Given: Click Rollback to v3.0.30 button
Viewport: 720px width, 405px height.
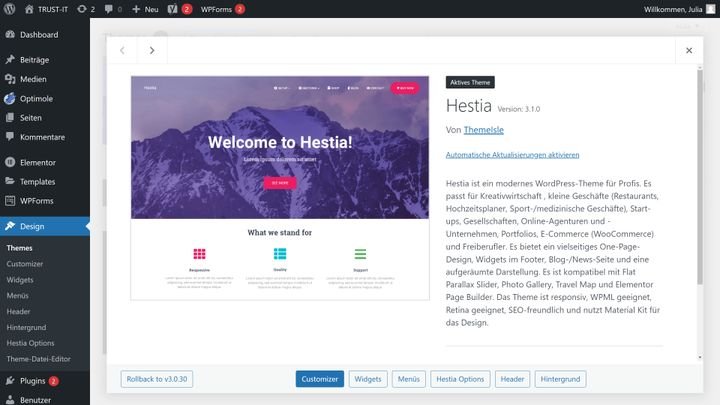Looking at the screenshot, I should pos(157,379).
